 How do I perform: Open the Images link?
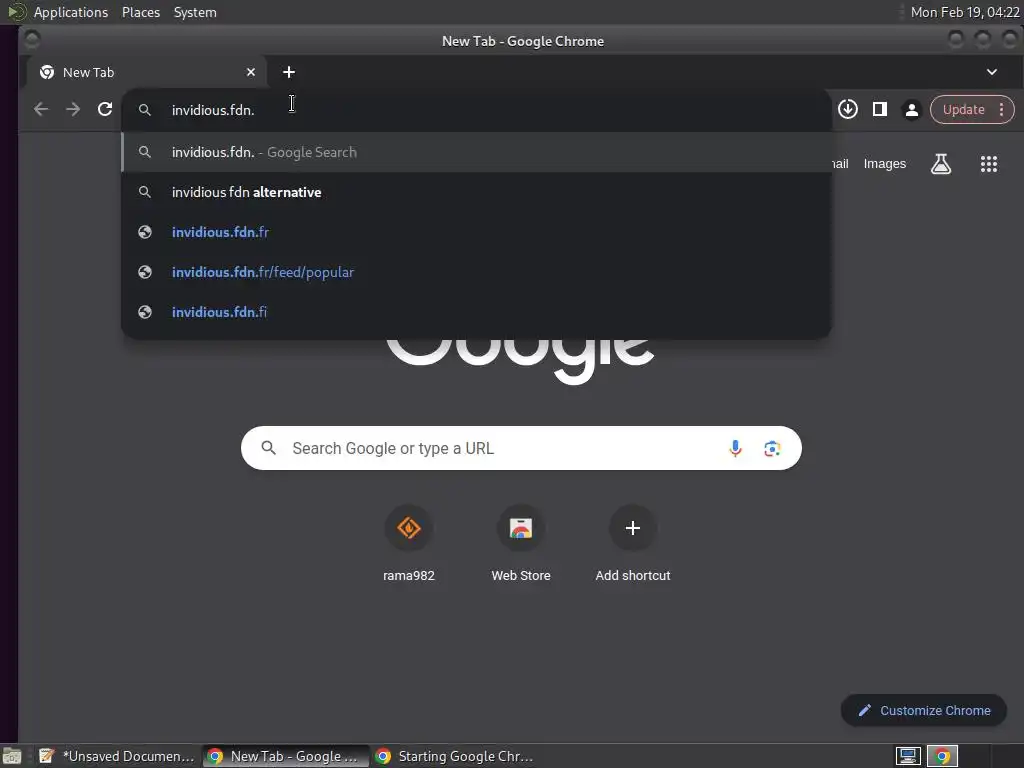884,164
